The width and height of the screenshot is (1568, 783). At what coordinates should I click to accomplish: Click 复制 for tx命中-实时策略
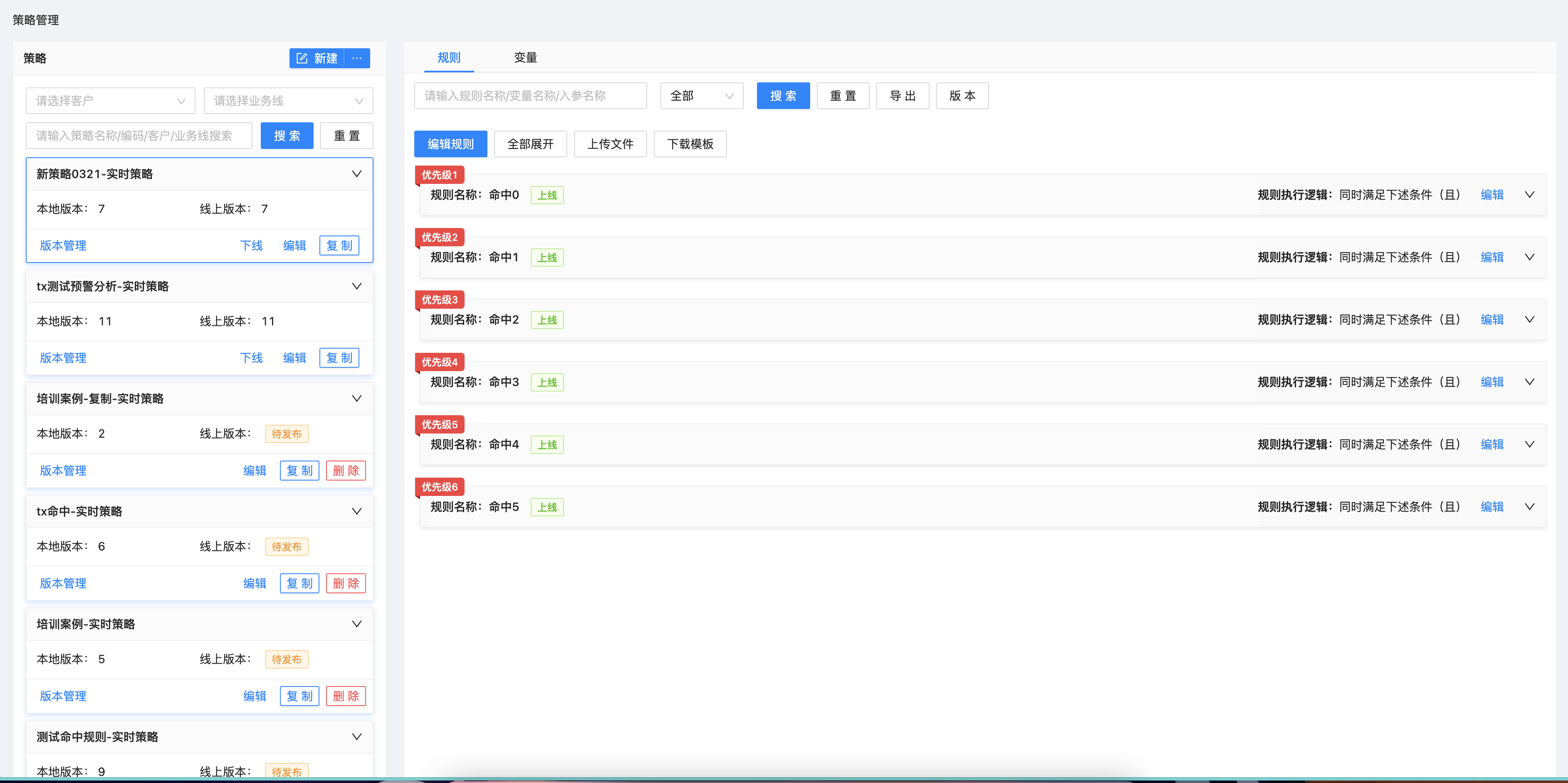point(299,583)
